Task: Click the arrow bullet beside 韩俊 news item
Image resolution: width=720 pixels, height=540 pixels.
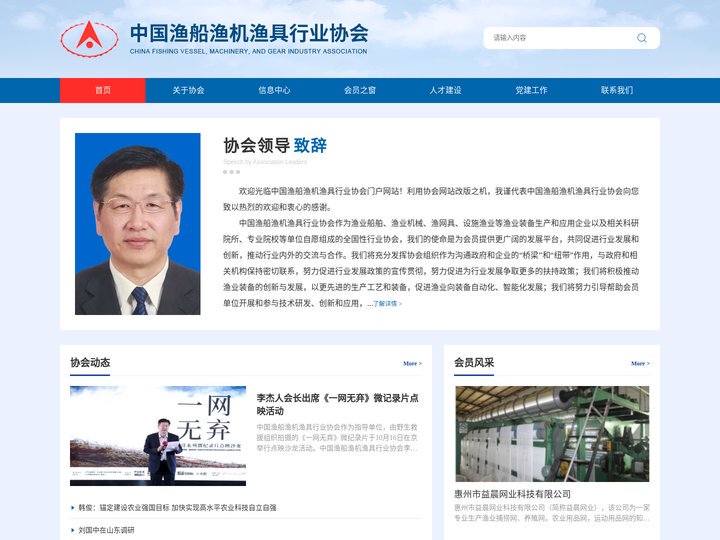Action: point(73,508)
